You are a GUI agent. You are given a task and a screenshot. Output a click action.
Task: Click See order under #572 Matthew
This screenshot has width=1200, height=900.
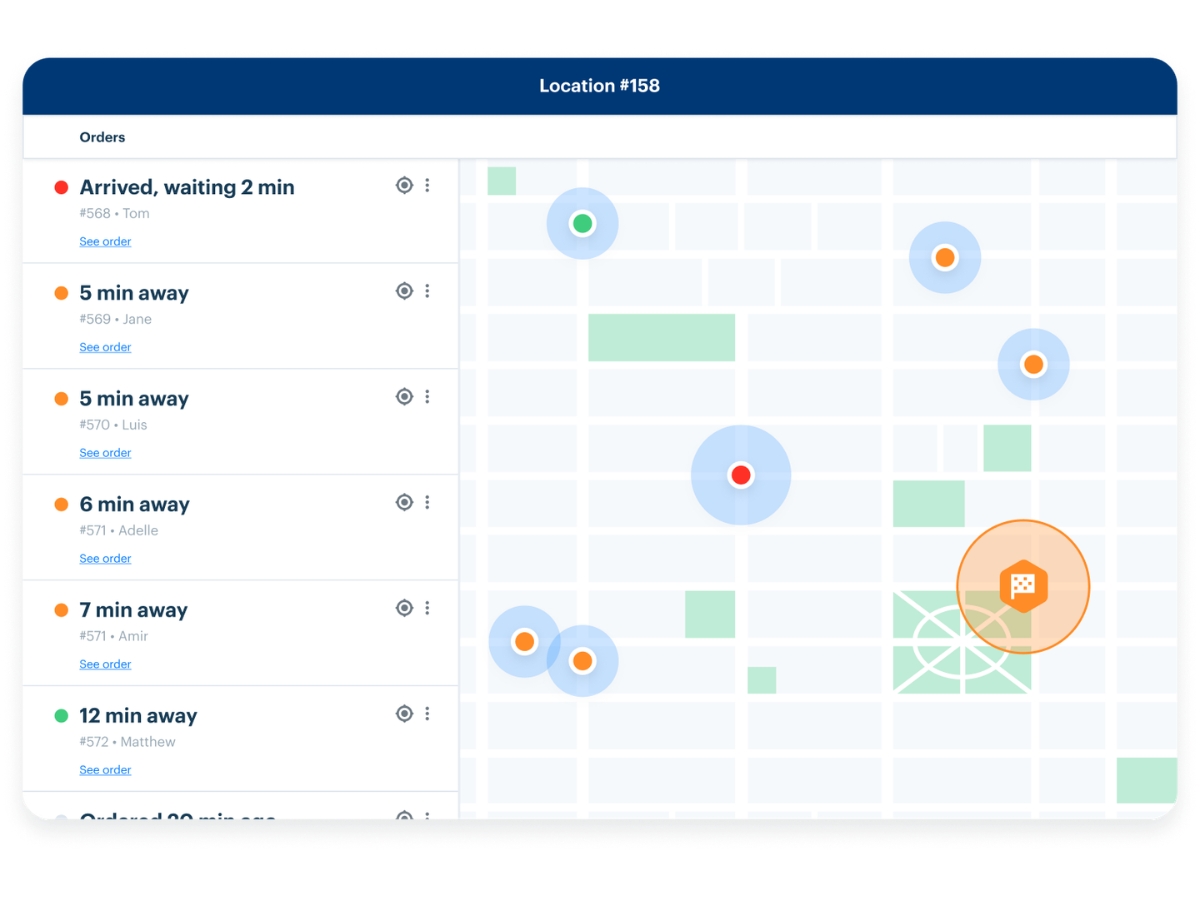(x=105, y=770)
